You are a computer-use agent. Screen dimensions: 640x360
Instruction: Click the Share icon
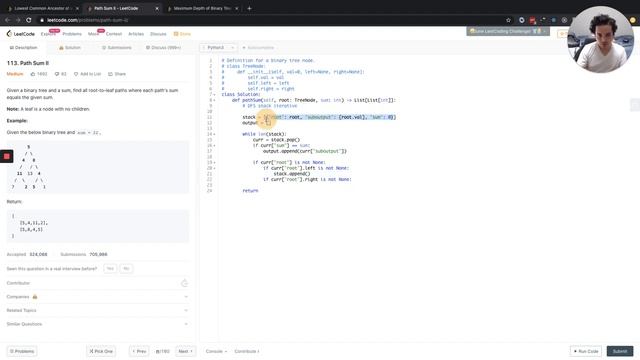(110, 74)
